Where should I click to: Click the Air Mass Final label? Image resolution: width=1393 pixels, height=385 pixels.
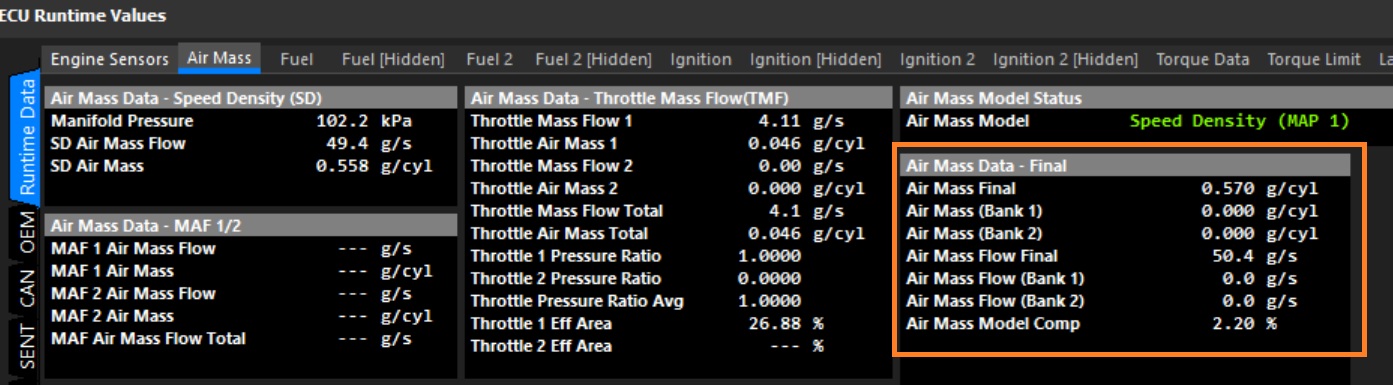(x=960, y=188)
